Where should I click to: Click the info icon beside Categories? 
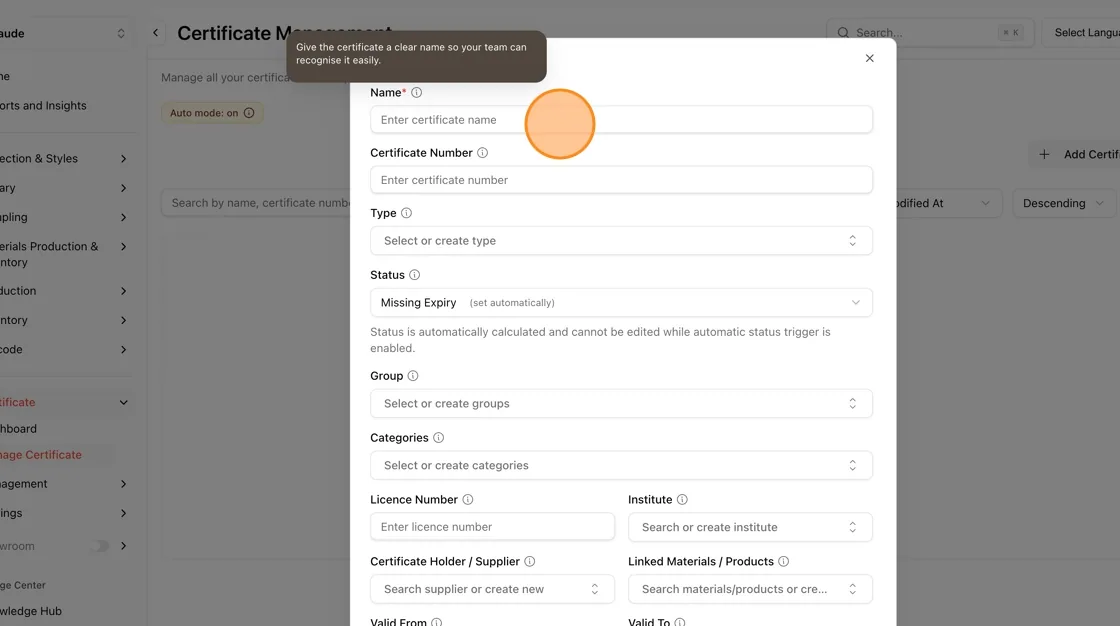pyautogui.click(x=439, y=438)
